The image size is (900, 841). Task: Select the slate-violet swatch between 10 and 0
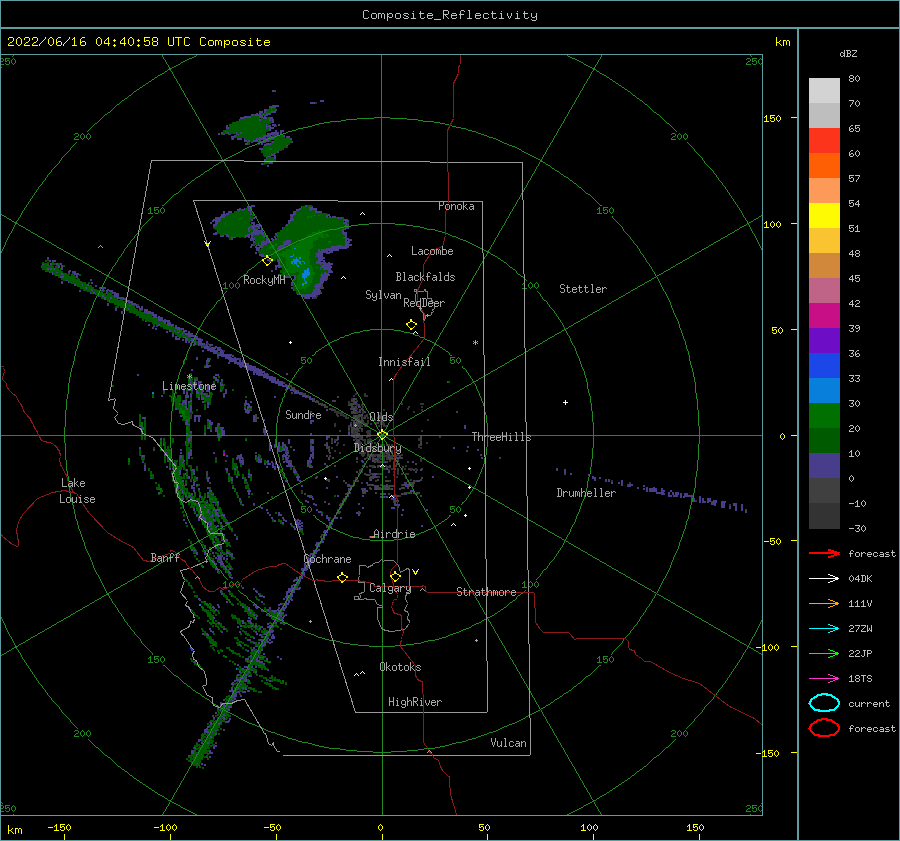[824, 466]
